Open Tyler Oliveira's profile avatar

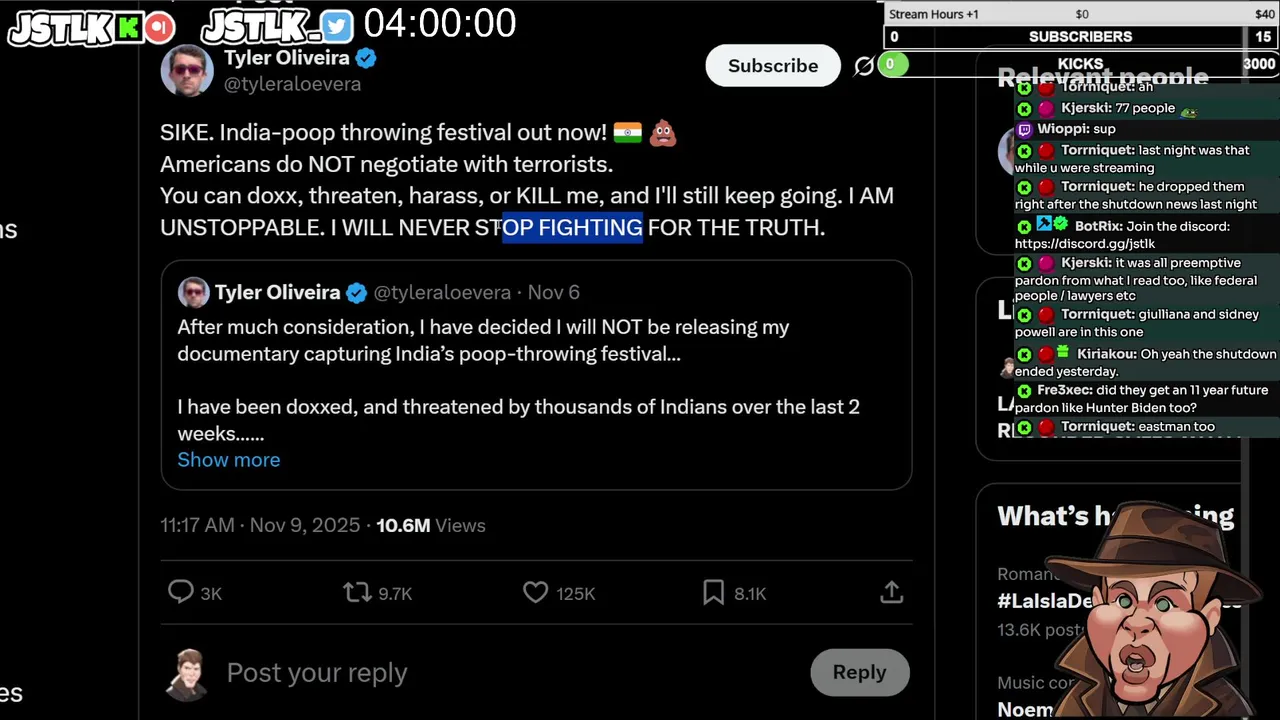[x=187, y=70]
